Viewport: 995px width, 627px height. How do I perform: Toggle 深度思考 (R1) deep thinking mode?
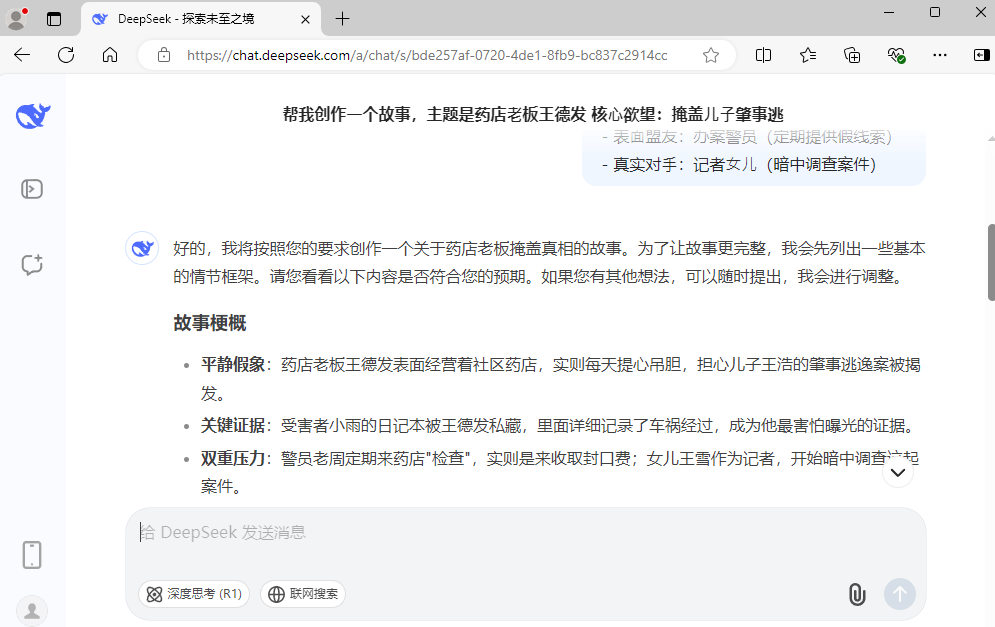[x=194, y=594]
